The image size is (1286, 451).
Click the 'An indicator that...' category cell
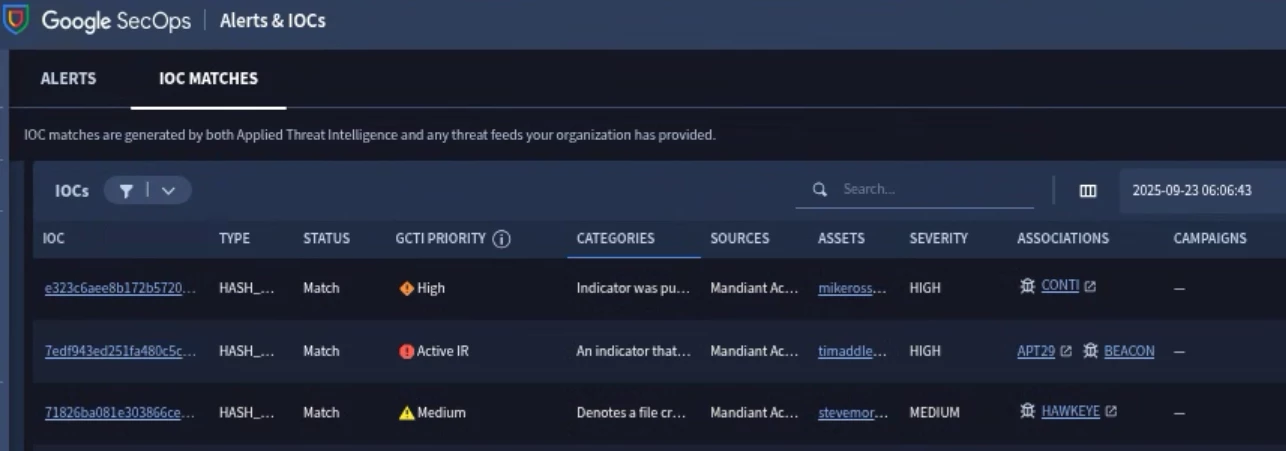(633, 351)
